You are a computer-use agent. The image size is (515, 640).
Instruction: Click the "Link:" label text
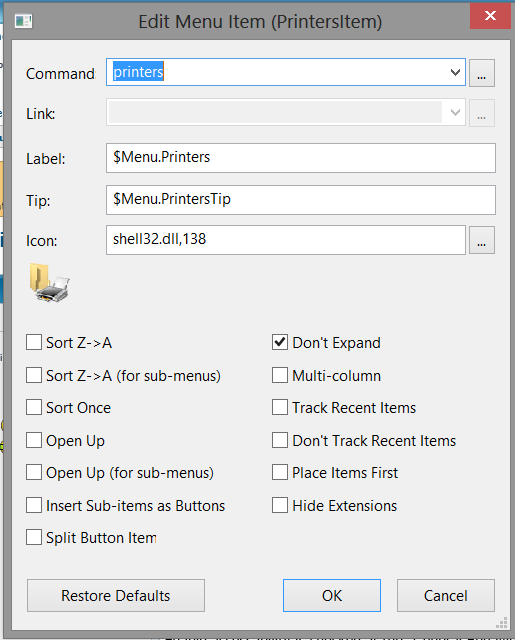pyautogui.click(x=40, y=113)
